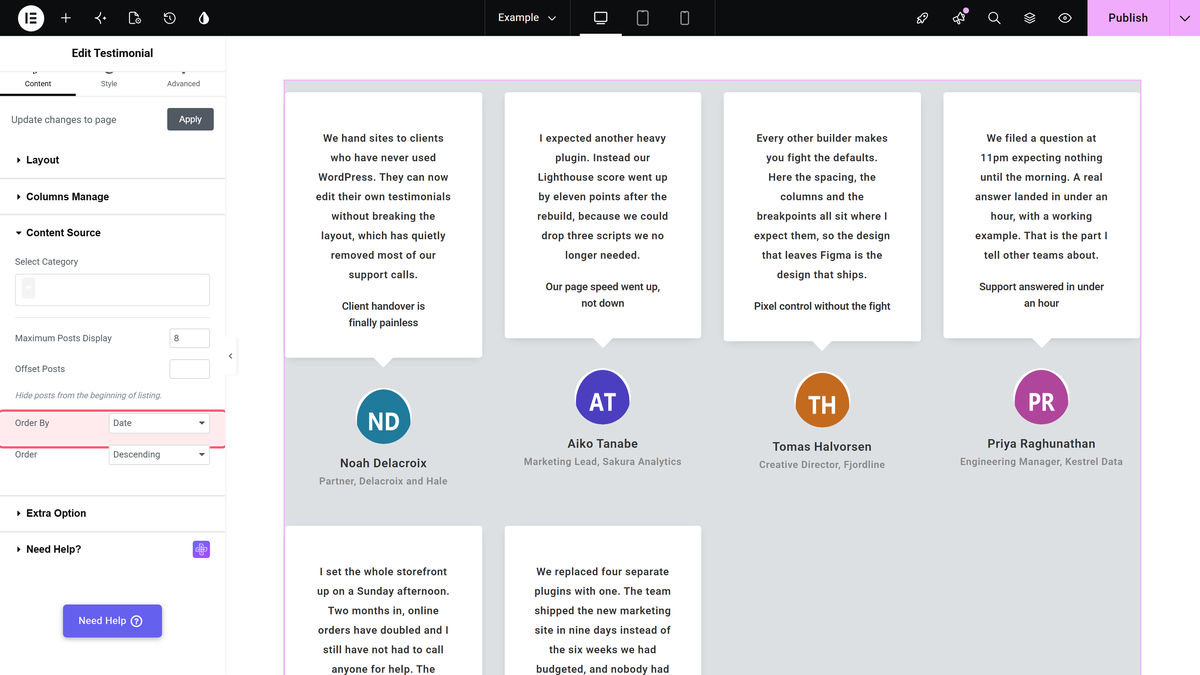Click 'Our page speed went up, not down' title

click(602, 295)
